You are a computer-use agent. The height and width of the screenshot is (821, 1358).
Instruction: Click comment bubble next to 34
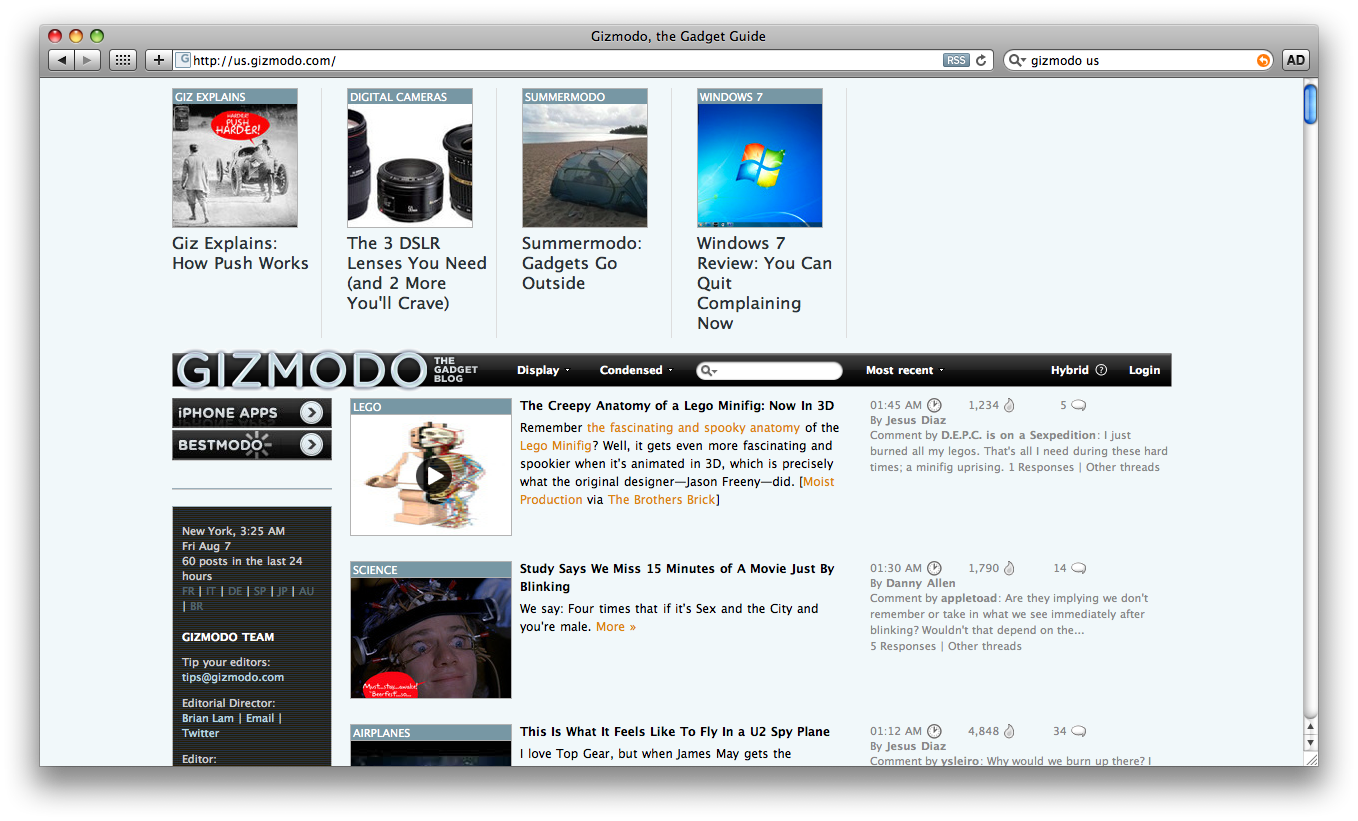tap(1078, 731)
